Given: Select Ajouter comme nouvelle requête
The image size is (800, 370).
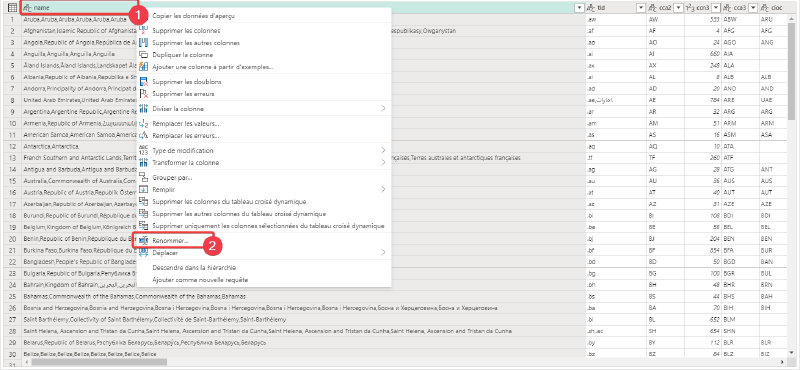Looking at the screenshot, I should (x=200, y=280).
